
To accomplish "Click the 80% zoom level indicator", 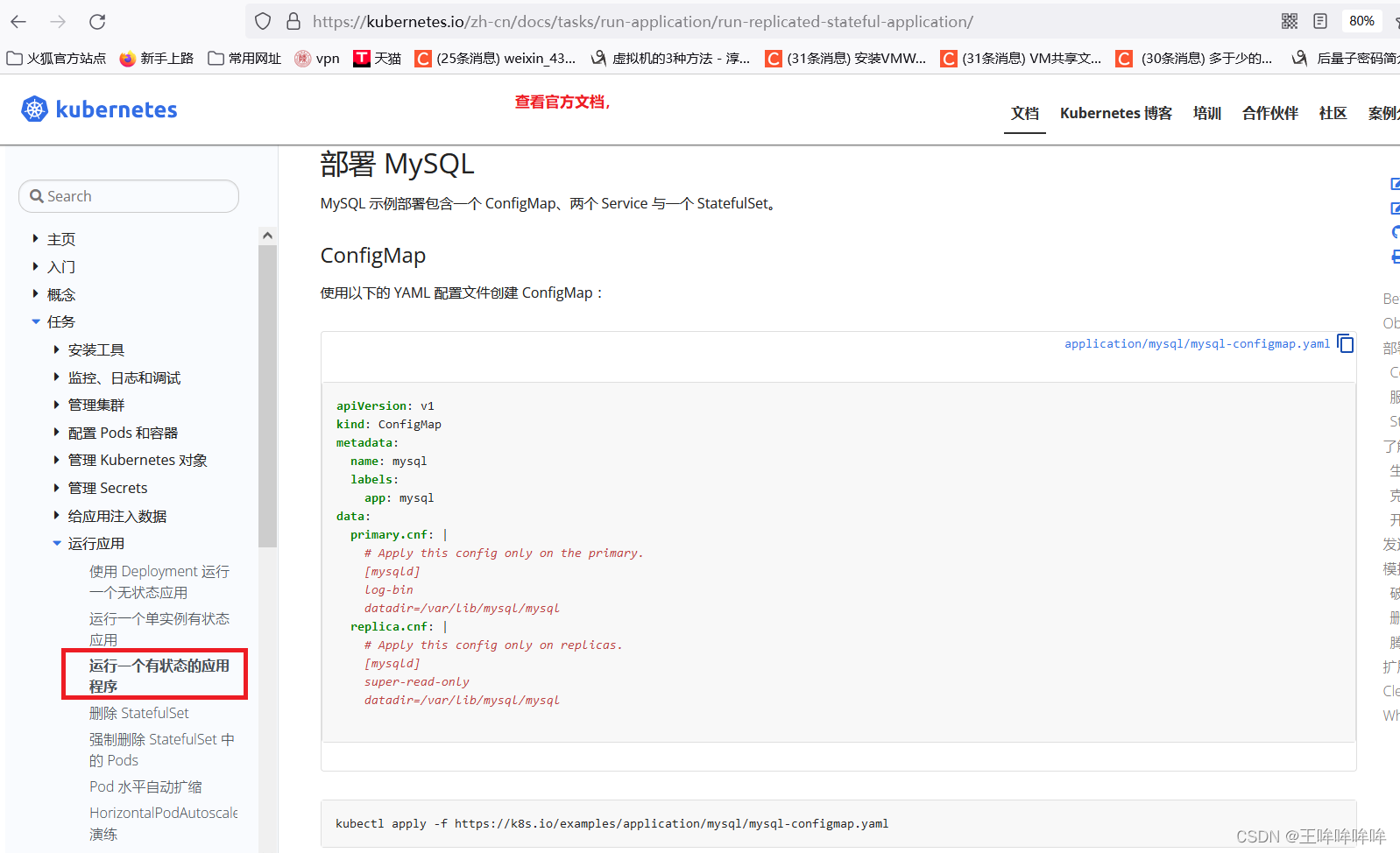I will tap(1361, 21).
